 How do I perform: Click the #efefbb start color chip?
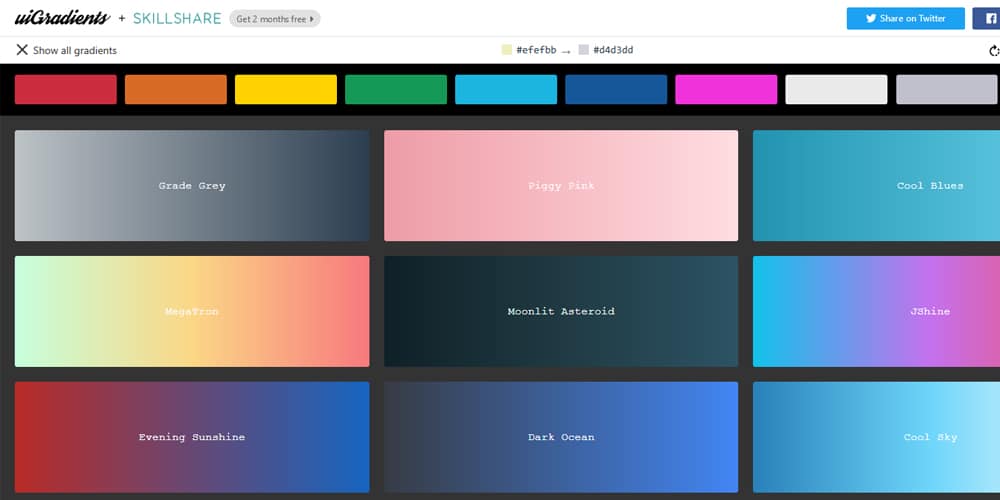pyautogui.click(x=506, y=50)
